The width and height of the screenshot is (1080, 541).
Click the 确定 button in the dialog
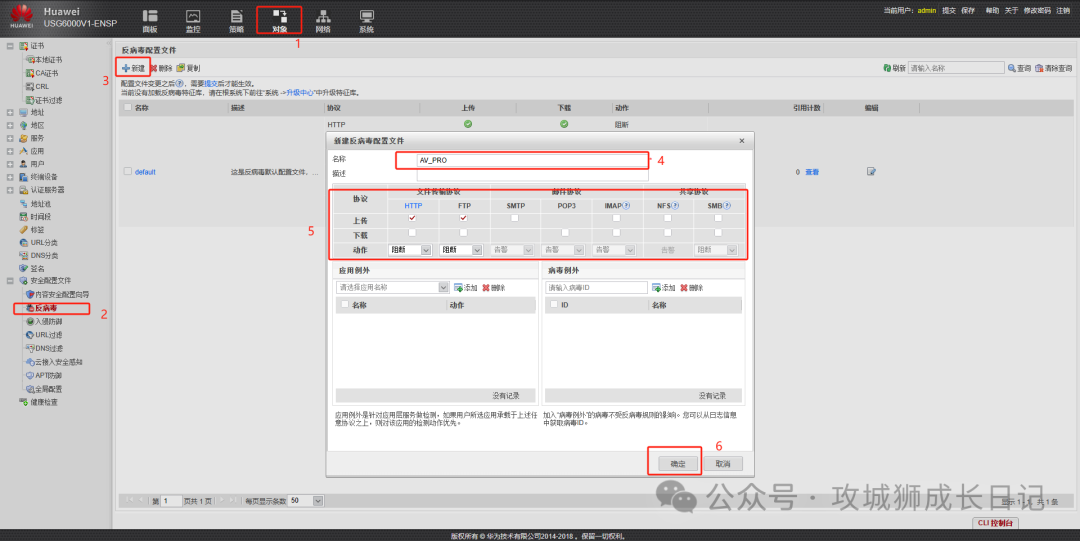677,464
